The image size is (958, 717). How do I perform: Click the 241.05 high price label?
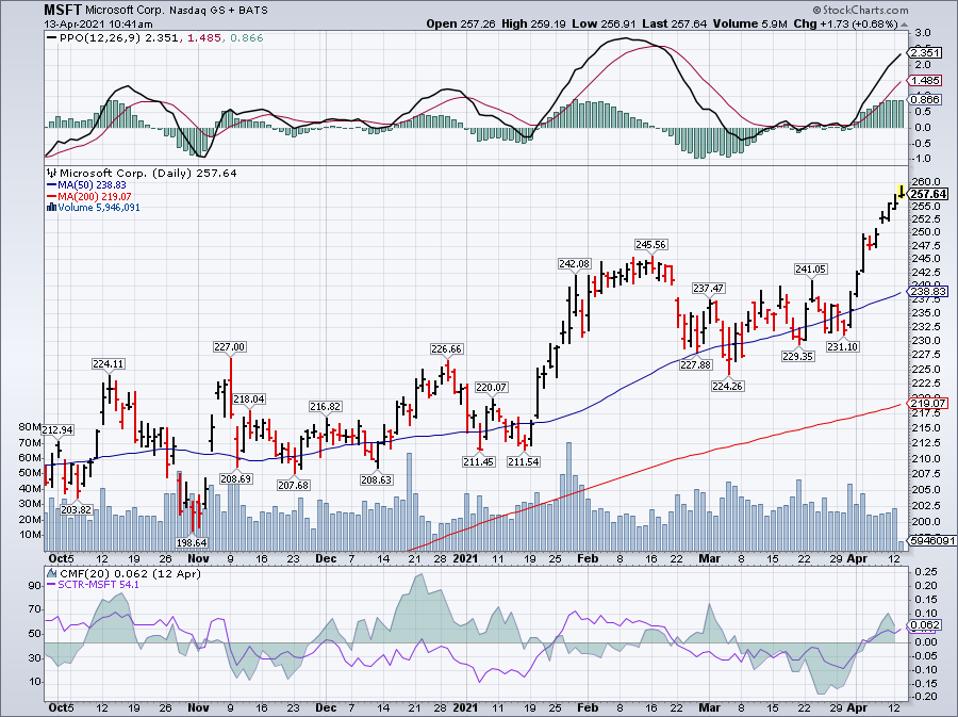(811, 269)
